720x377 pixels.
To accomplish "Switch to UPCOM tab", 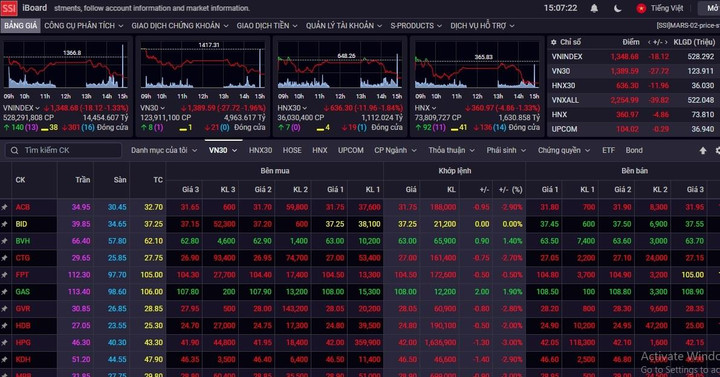I will pos(351,150).
